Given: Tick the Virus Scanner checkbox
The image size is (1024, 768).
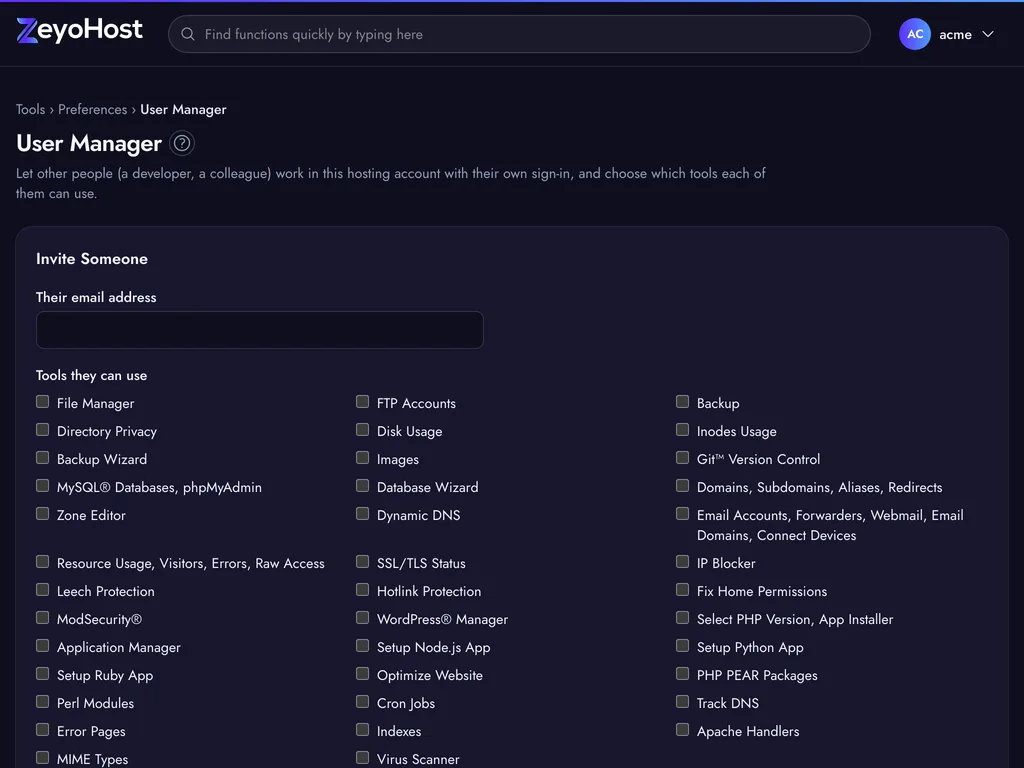Looking at the screenshot, I should [x=362, y=758].
